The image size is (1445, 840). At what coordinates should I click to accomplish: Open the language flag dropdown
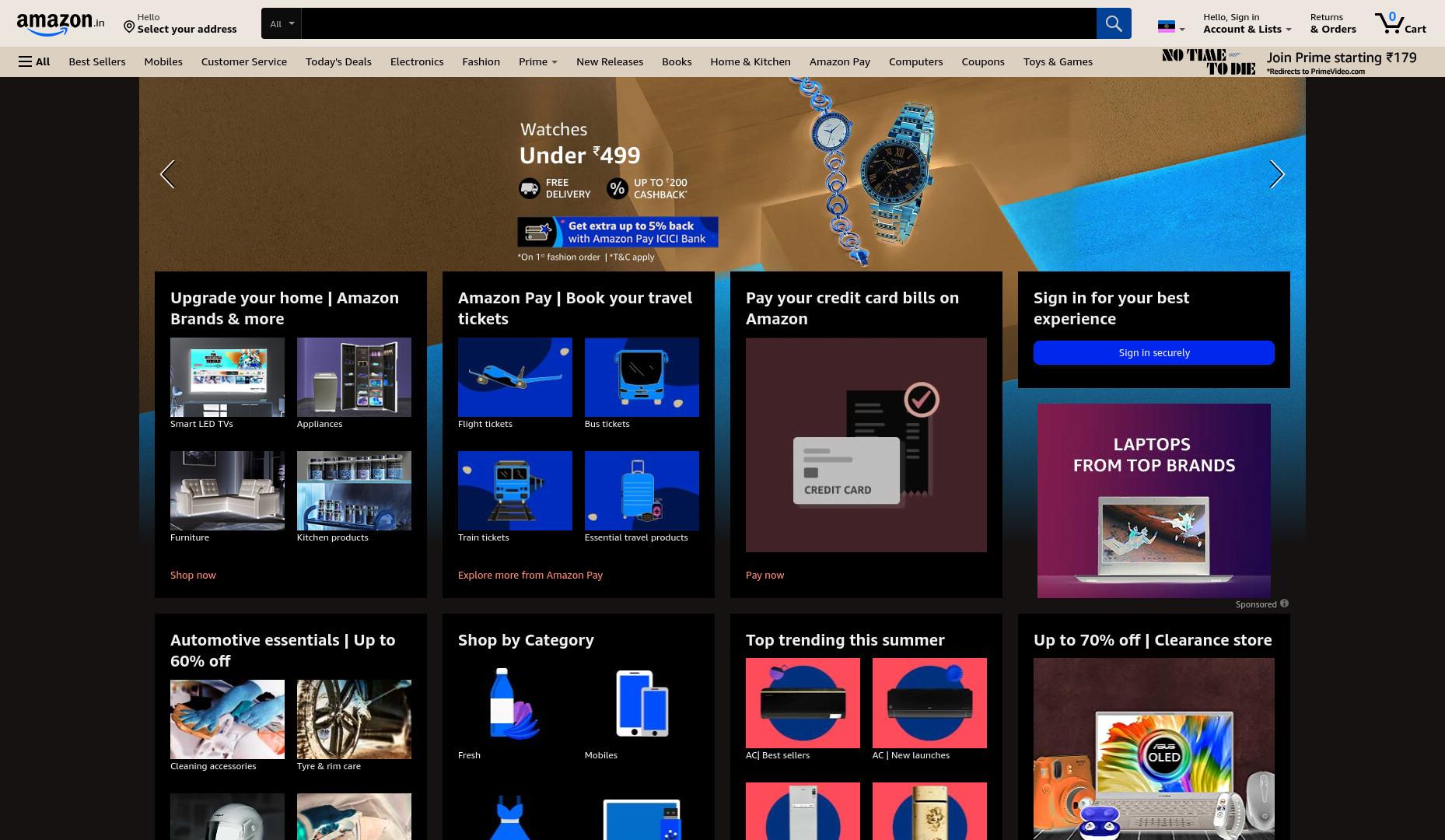point(1171,27)
